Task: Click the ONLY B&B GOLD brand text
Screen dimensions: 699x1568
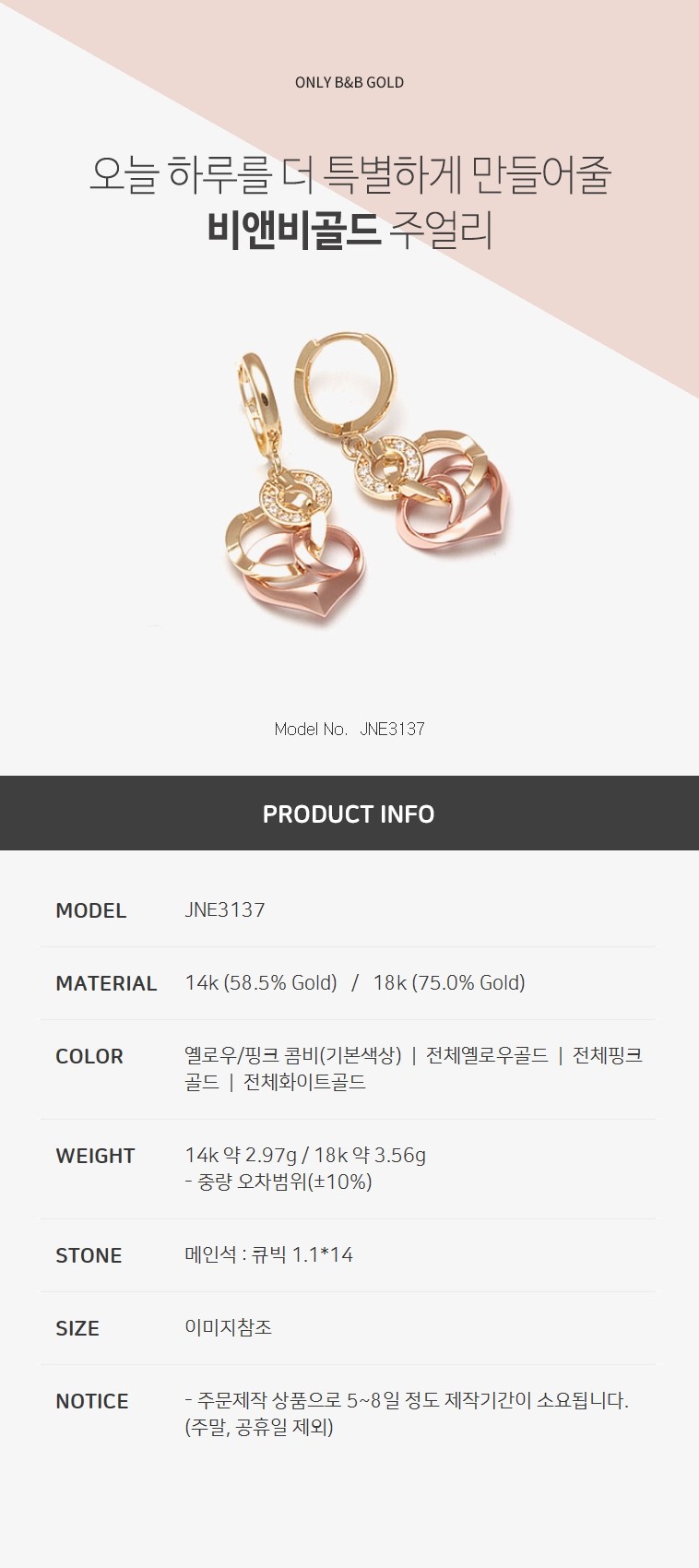Action: click(349, 82)
